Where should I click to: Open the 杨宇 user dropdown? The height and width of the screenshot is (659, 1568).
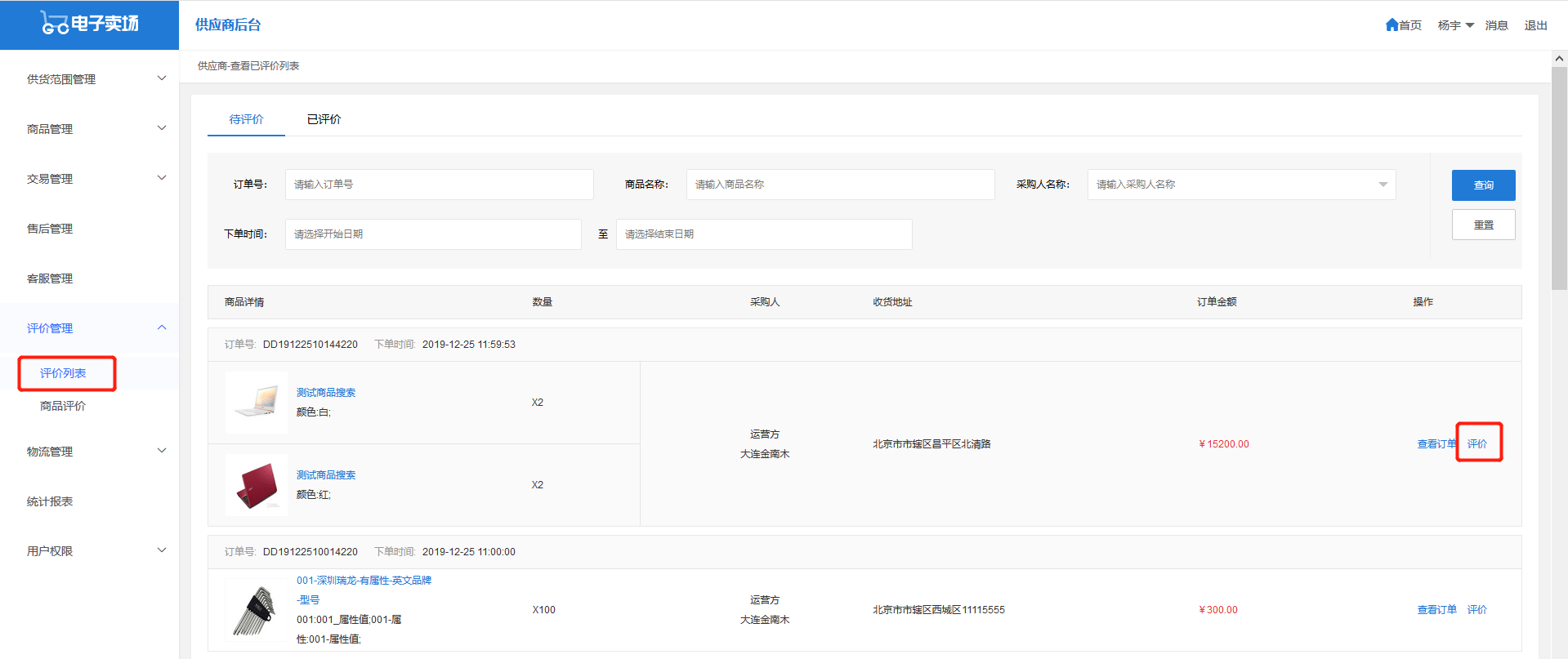tap(1456, 25)
